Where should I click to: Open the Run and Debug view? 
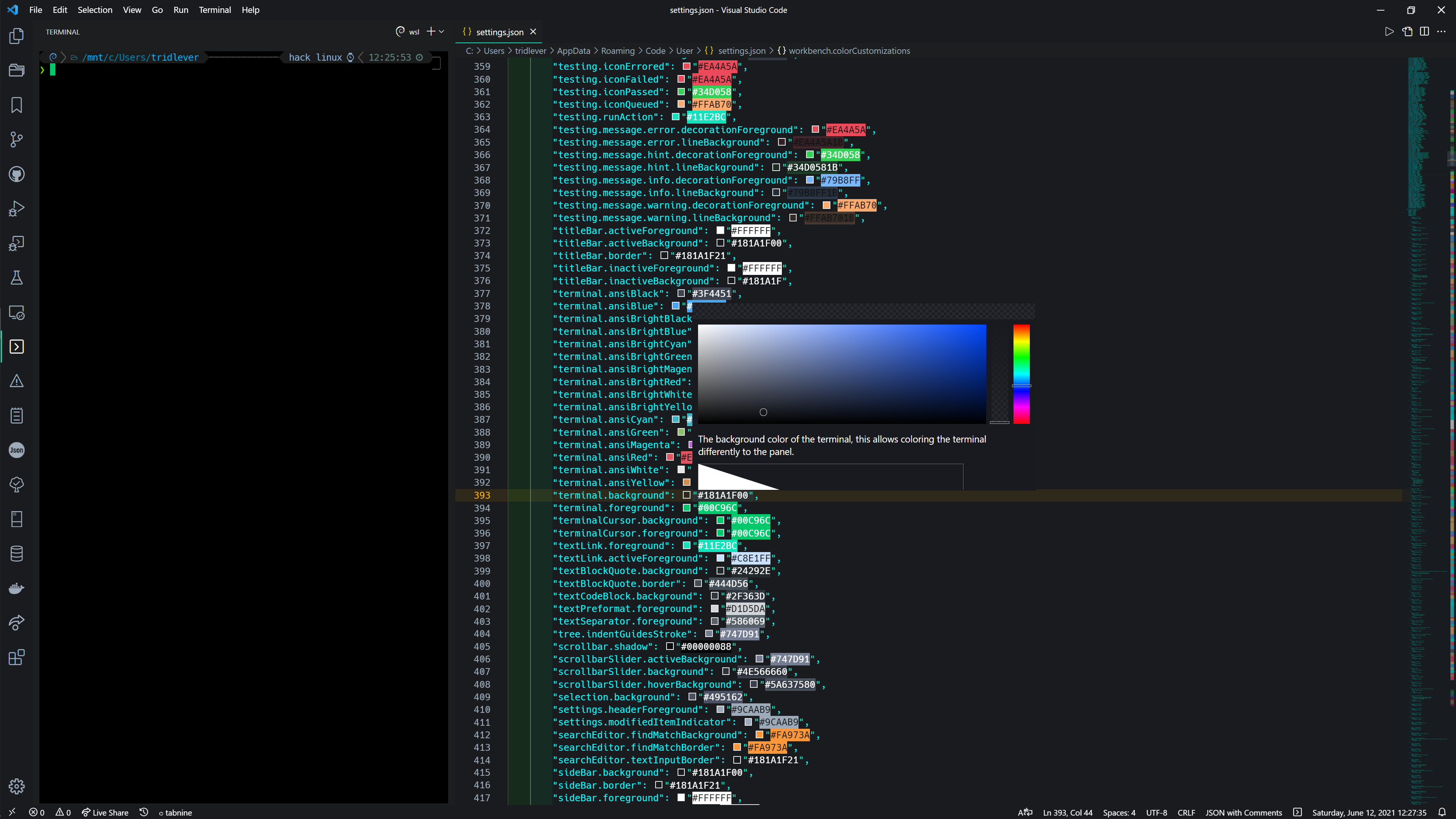16,208
